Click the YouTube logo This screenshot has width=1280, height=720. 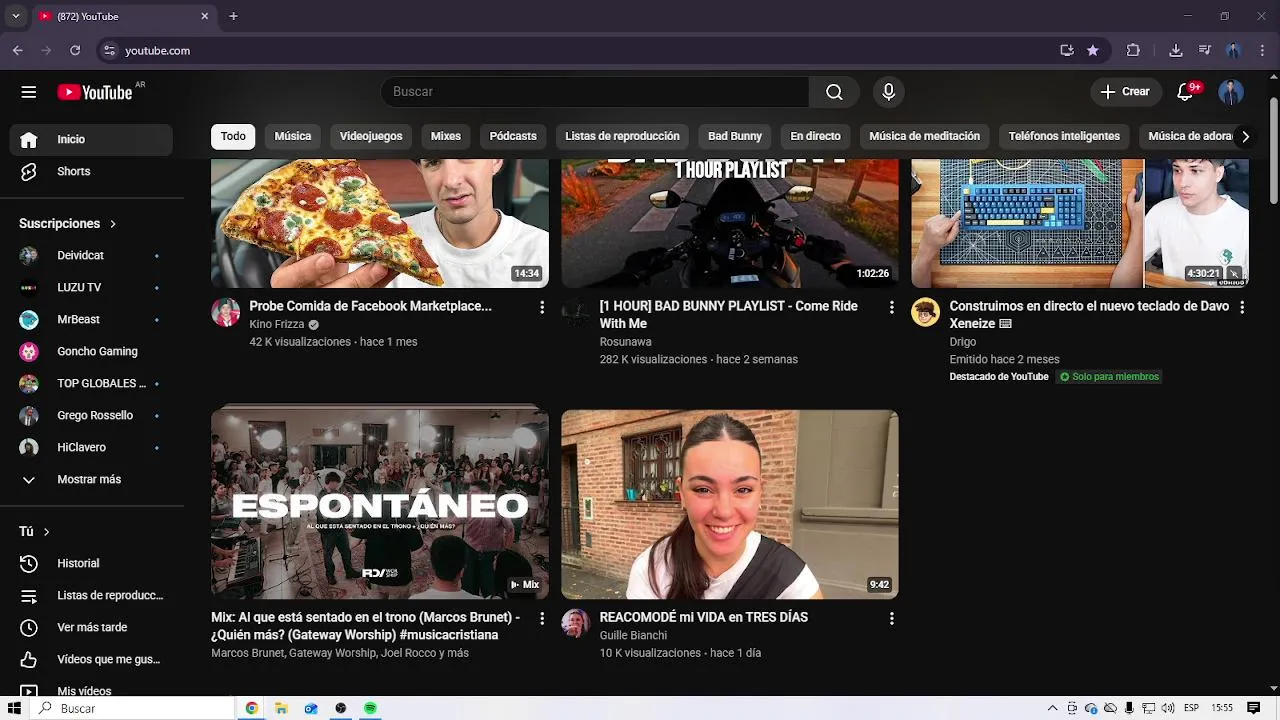(x=95, y=92)
